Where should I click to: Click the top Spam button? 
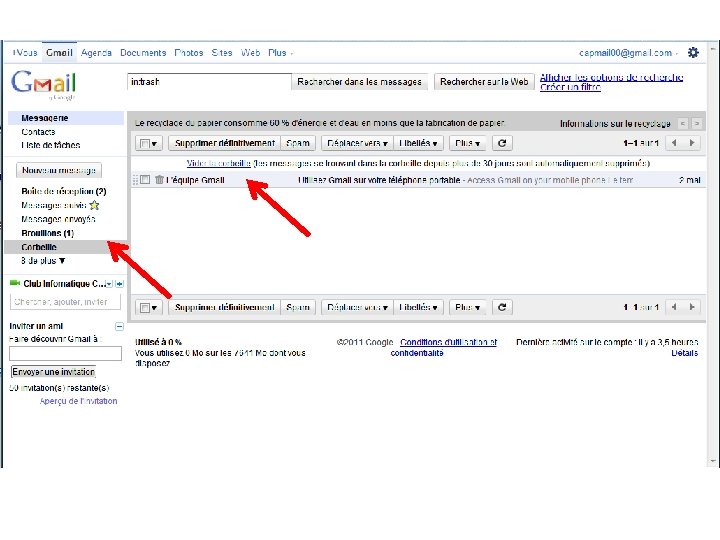pos(298,143)
